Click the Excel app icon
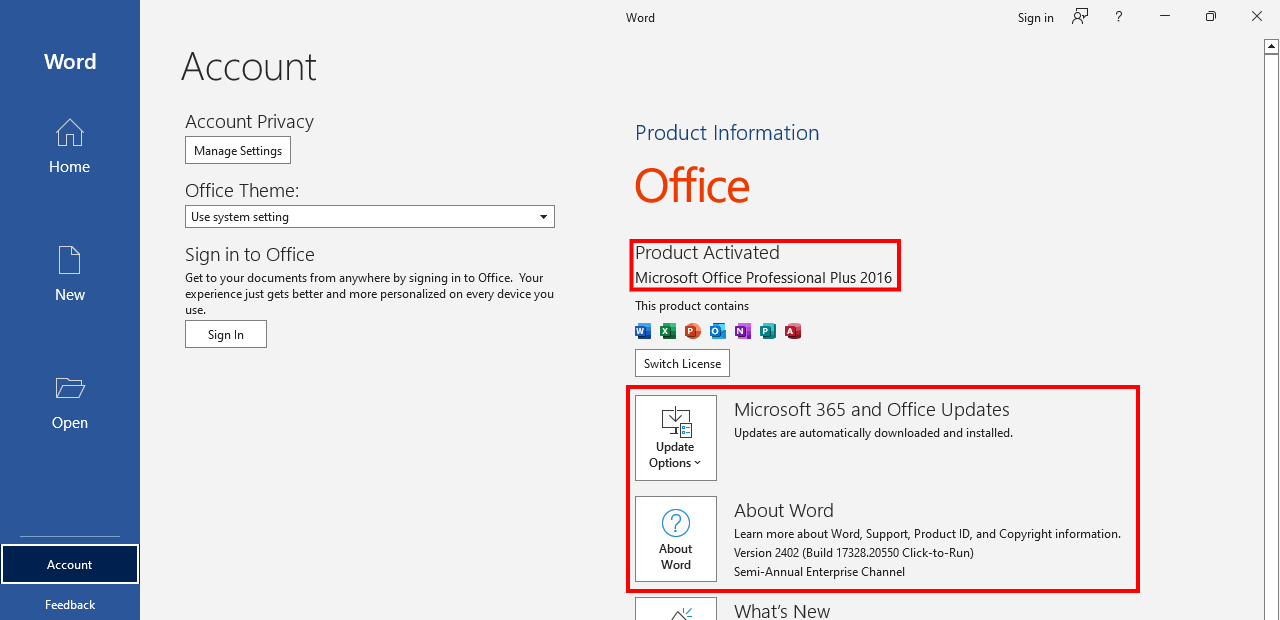 point(668,331)
